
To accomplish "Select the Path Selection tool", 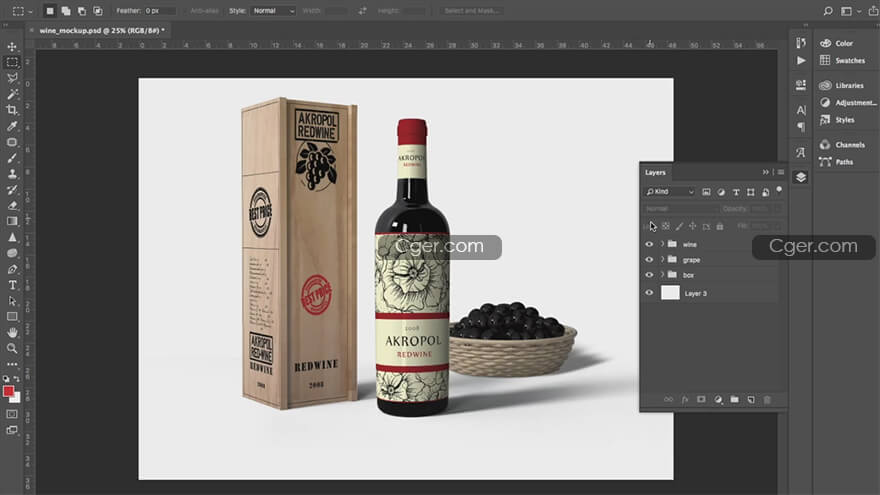I will pos(12,301).
